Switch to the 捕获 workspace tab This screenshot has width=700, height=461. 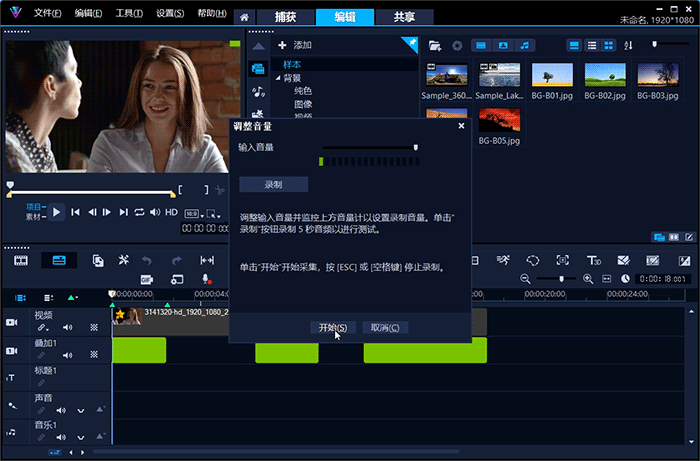(285, 17)
